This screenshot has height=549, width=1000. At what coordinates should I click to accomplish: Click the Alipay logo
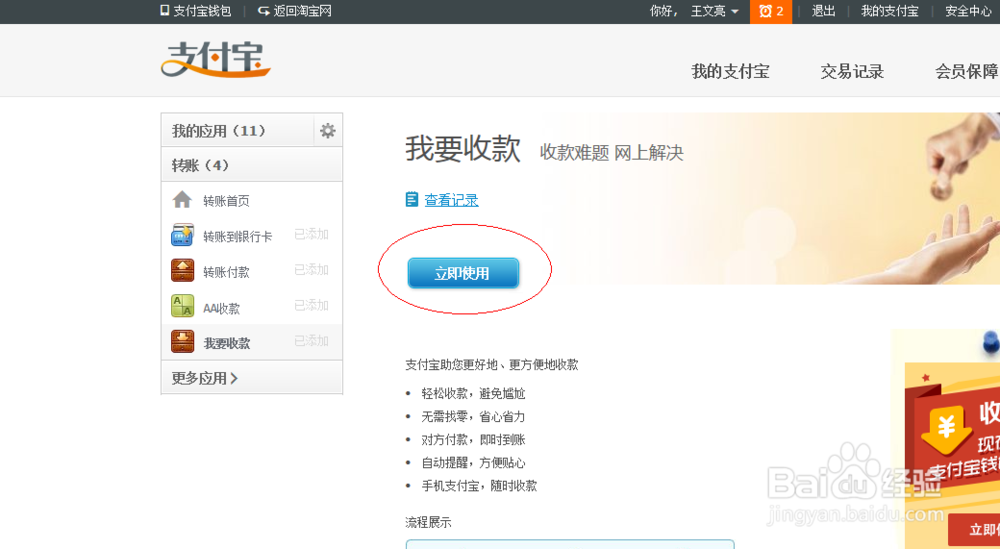[x=216, y=60]
